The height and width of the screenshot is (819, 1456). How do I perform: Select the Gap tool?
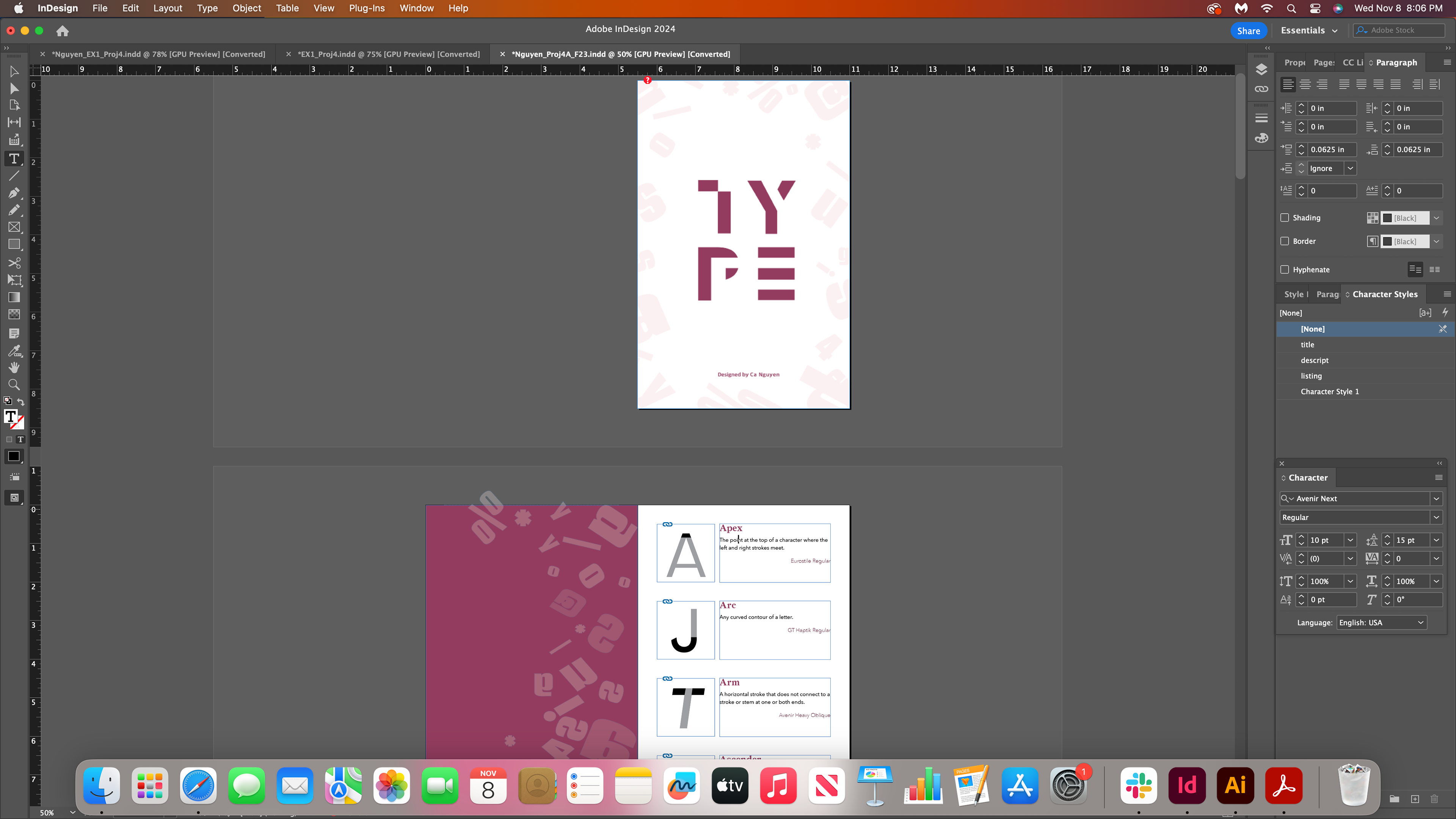tap(14, 122)
